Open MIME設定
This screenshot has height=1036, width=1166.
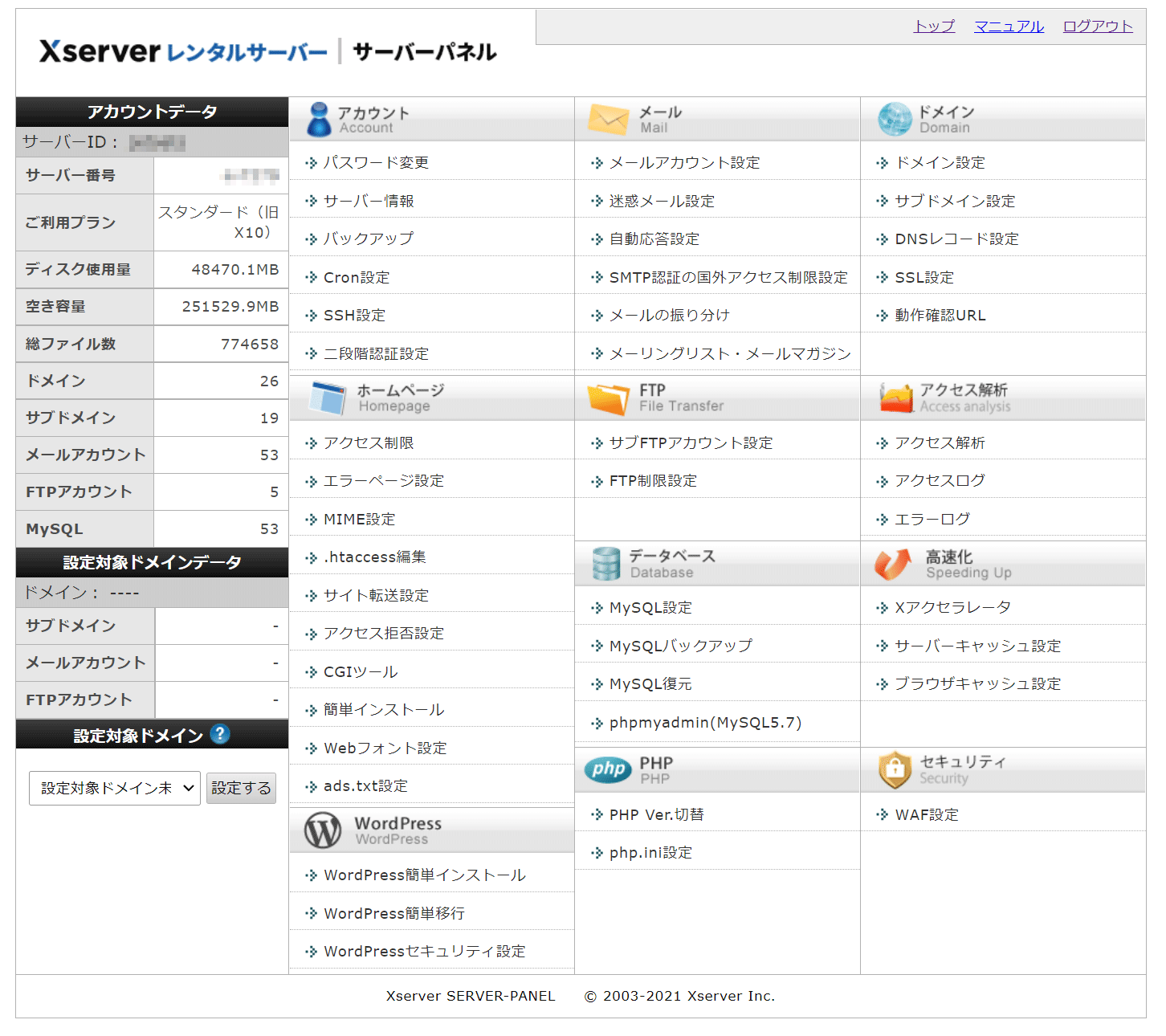pyautogui.click(x=360, y=519)
